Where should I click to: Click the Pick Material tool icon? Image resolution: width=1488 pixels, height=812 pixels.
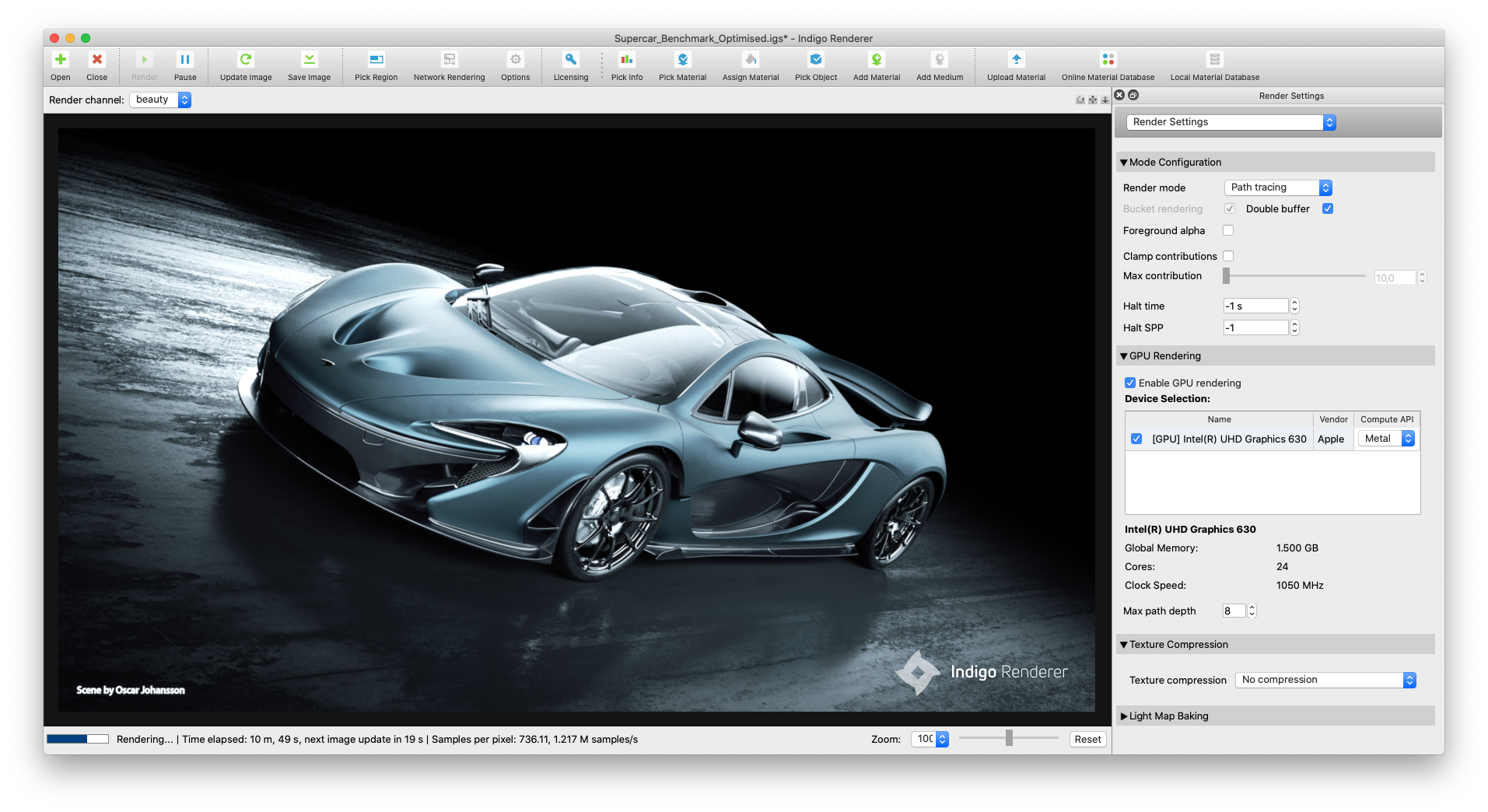682,60
